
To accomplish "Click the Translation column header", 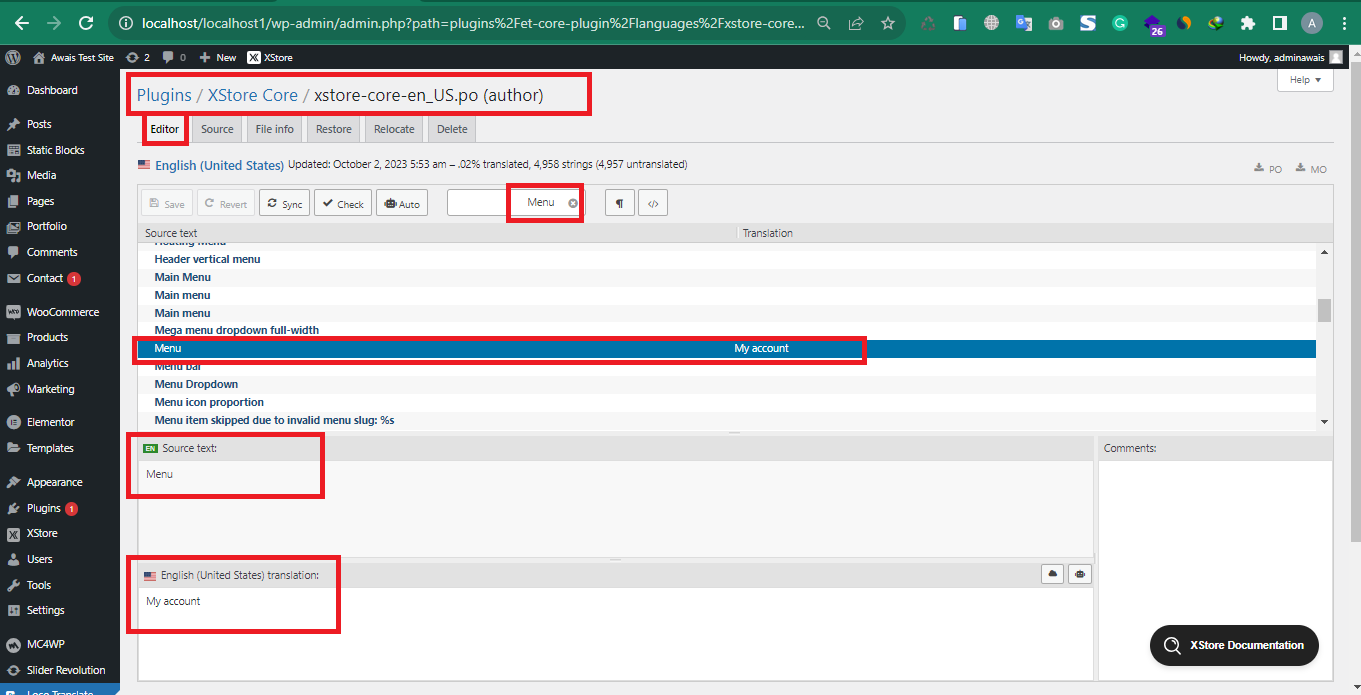I will coord(1027,233).
